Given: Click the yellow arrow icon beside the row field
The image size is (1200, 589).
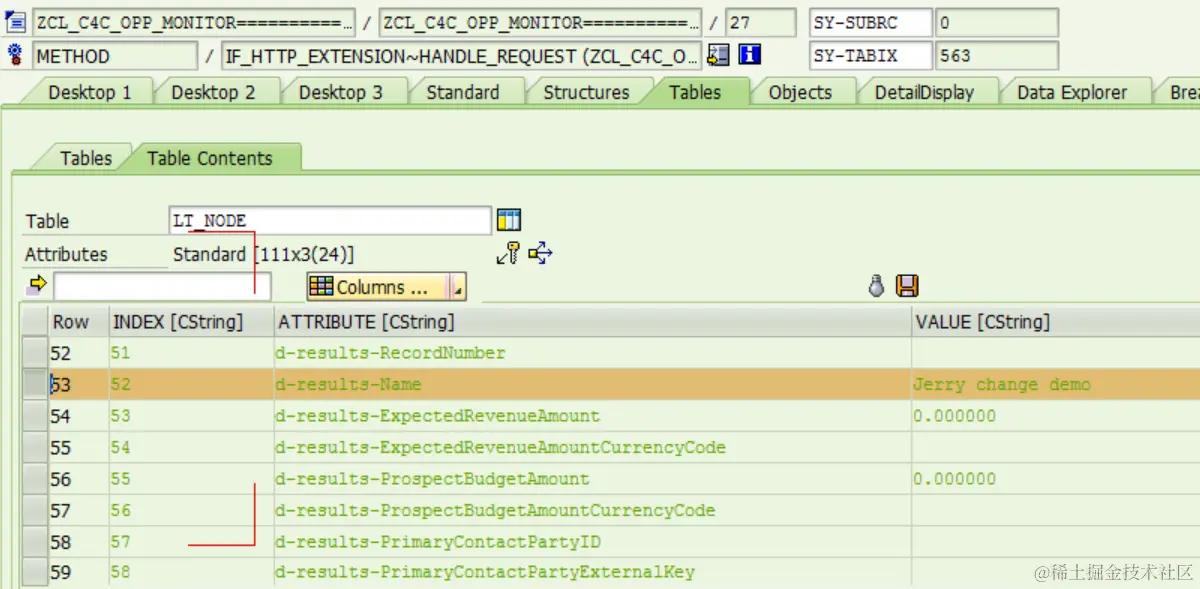Looking at the screenshot, I should [x=38, y=285].
